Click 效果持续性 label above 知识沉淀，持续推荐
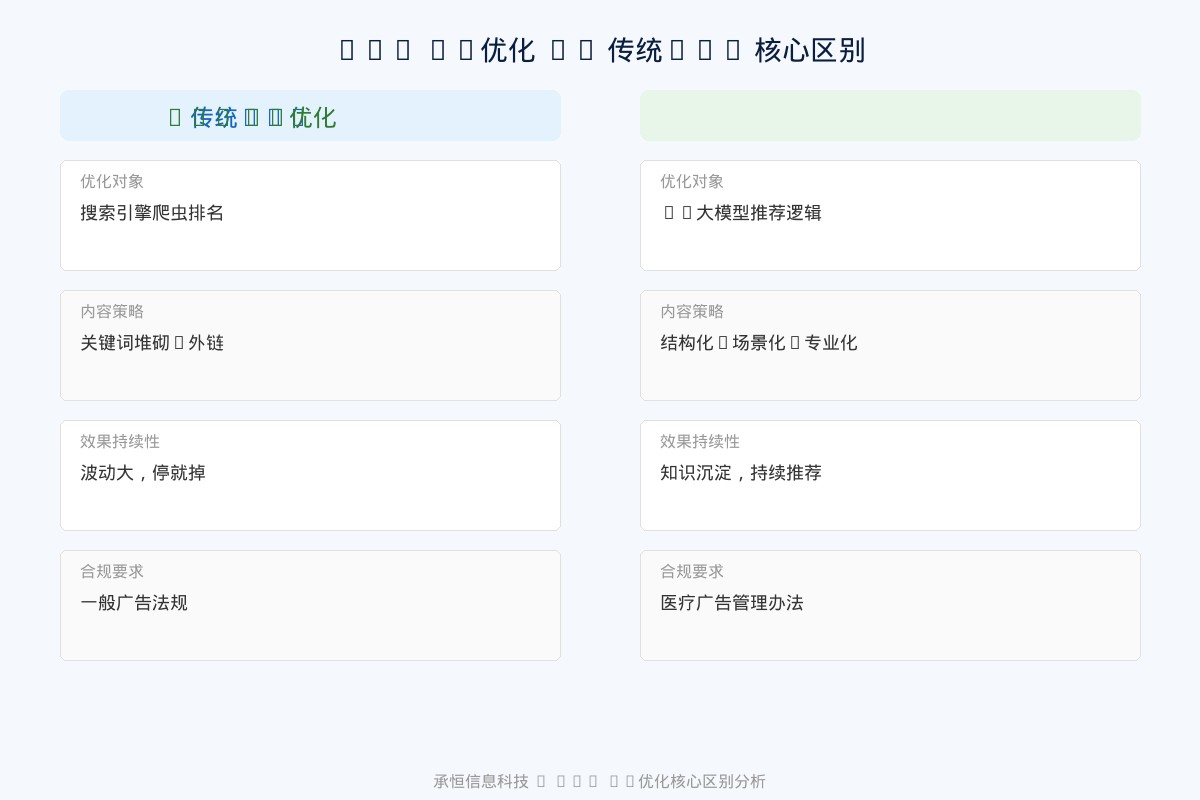Screen dimensions: 1200x800 [x=700, y=441]
